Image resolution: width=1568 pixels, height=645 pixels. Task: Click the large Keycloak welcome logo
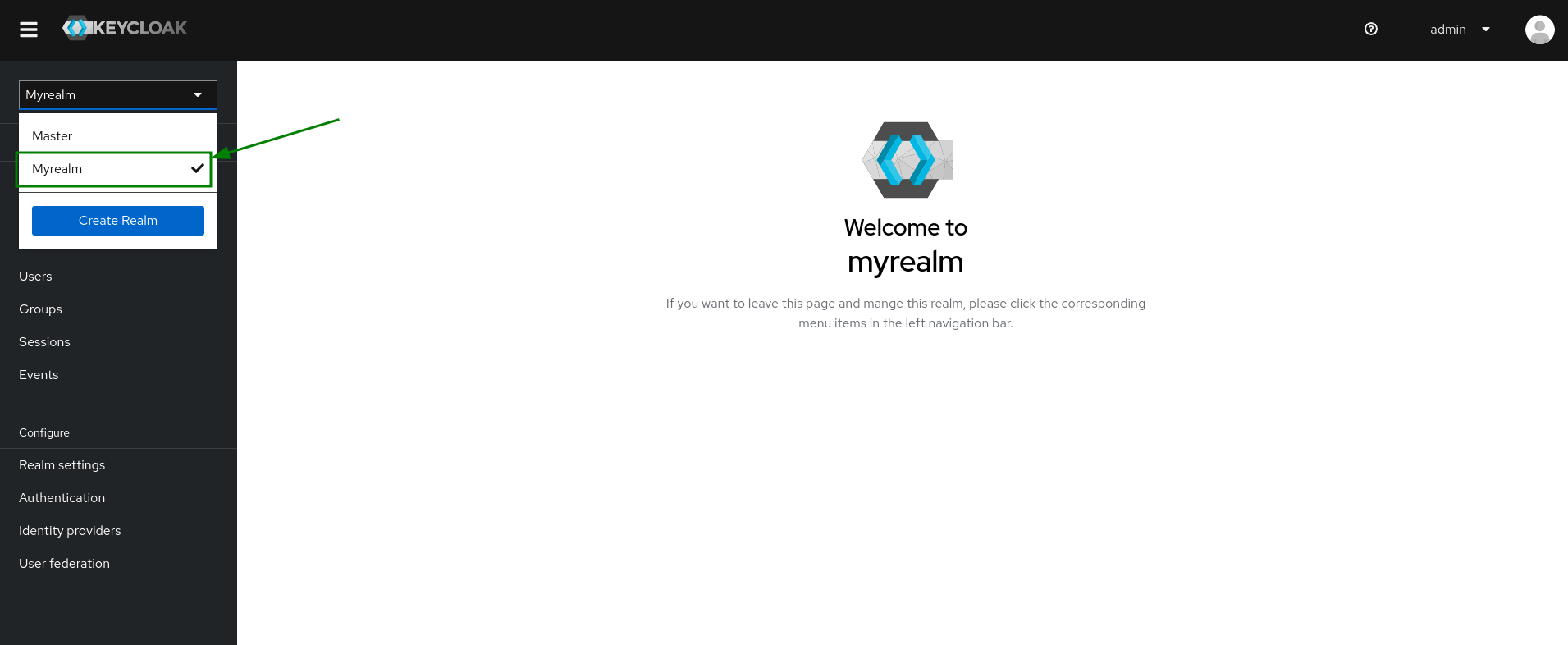906,160
